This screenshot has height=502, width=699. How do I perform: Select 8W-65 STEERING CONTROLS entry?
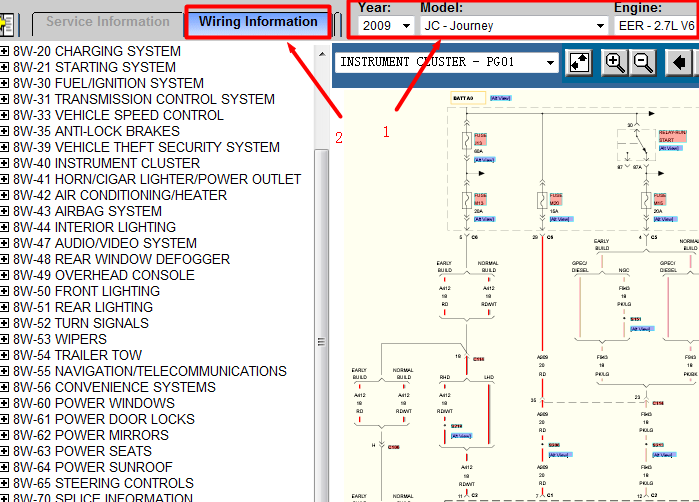[x=103, y=484]
